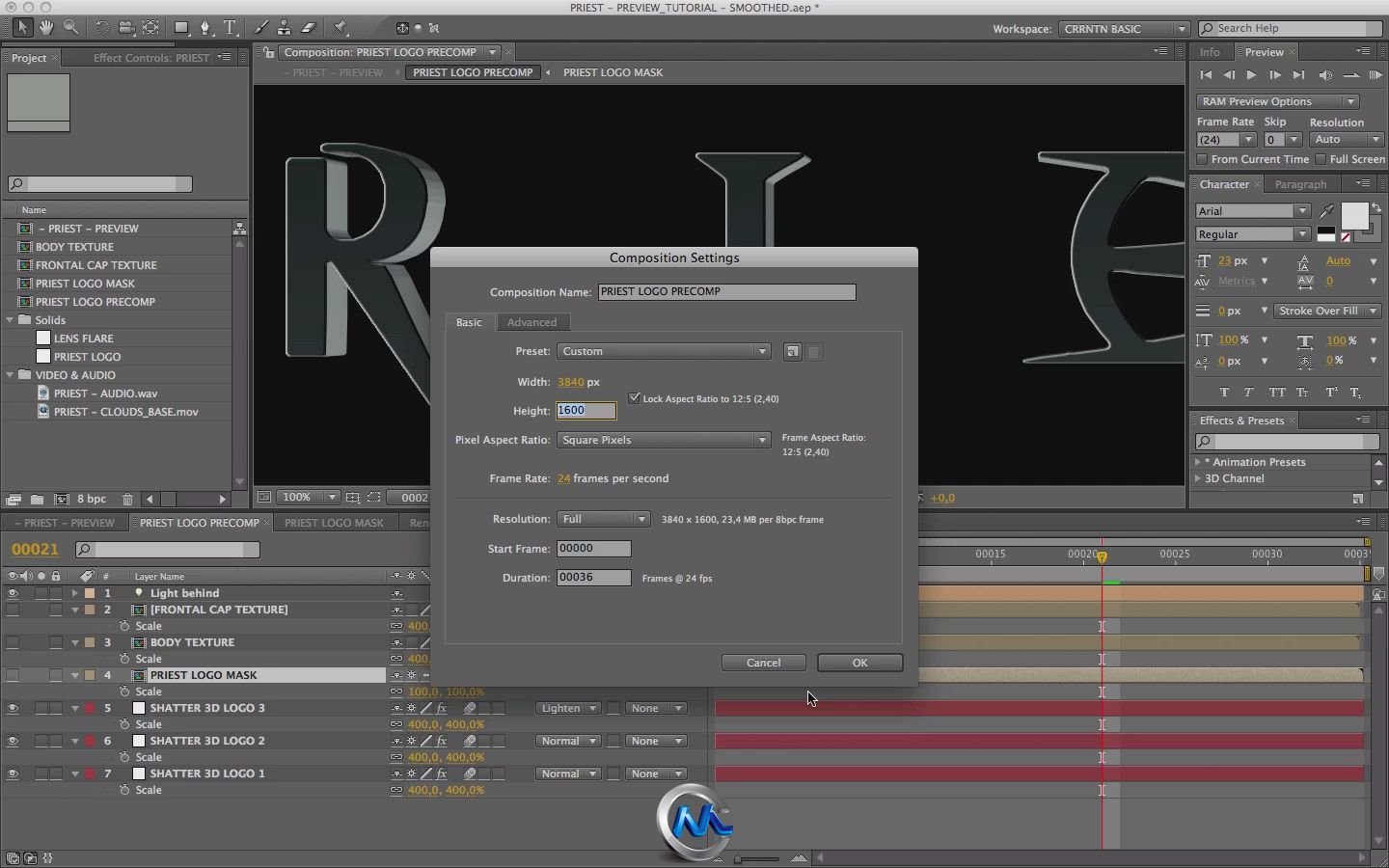Show the FRONTAL CAP TEXTURE layer
This screenshot has width=1389, height=868.
pos(13,610)
